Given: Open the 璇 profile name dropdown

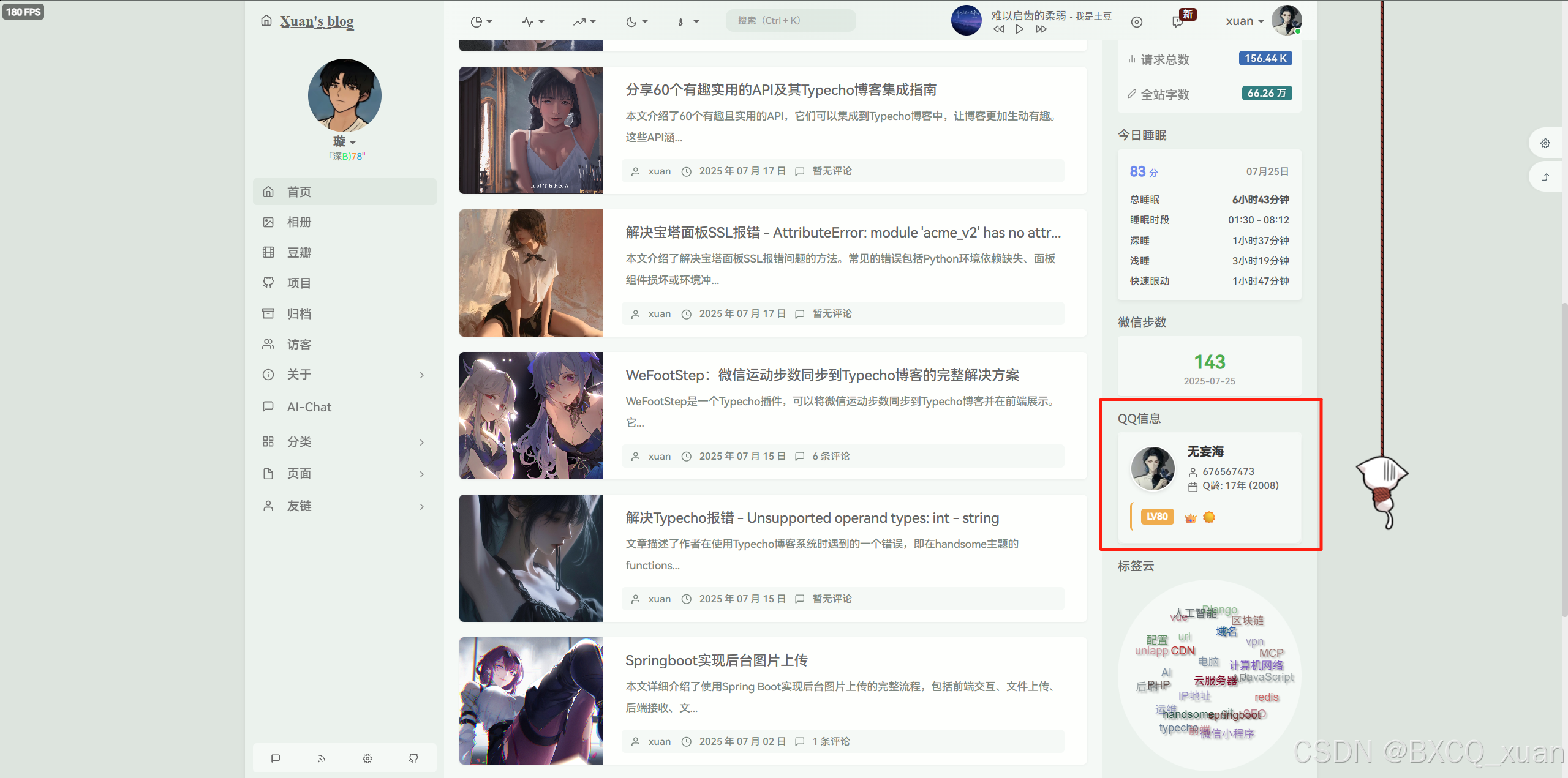Looking at the screenshot, I should pyautogui.click(x=344, y=141).
